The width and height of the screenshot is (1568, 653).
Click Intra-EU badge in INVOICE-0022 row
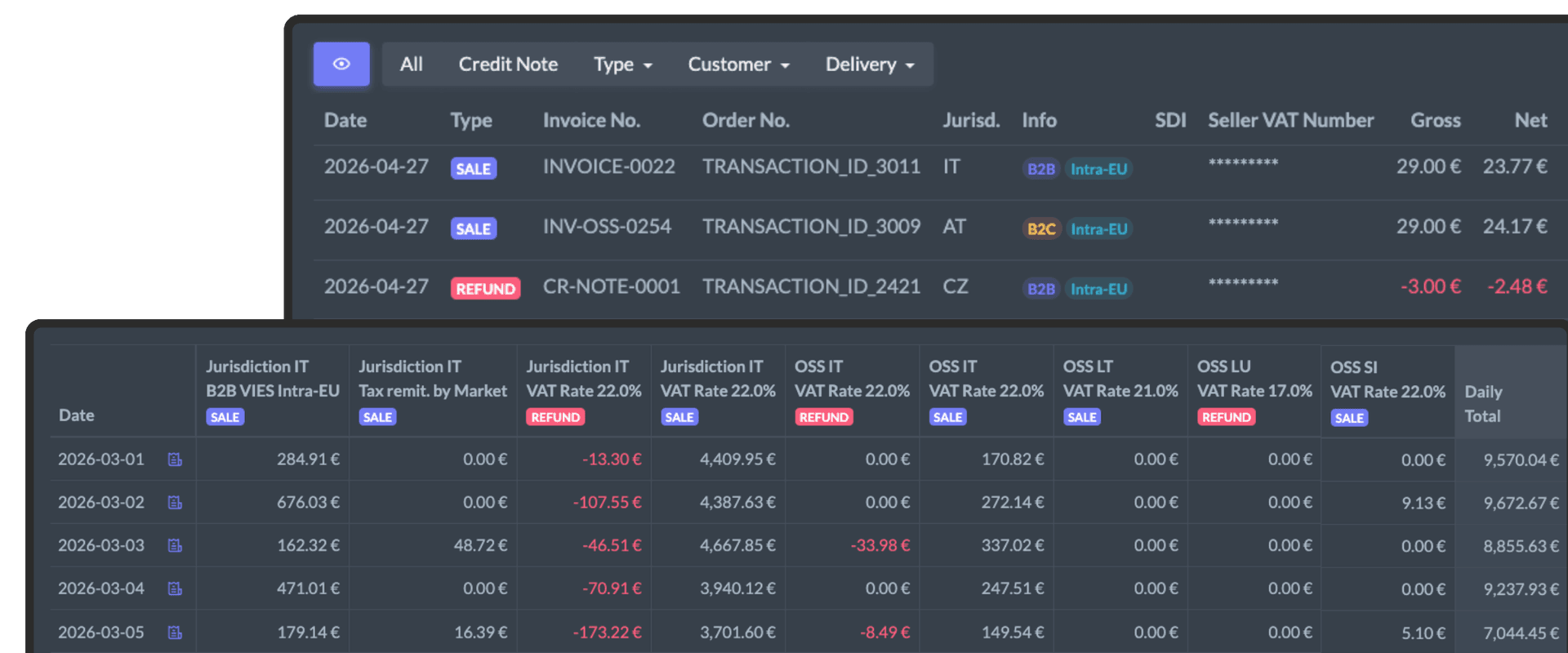(x=1099, y=169)
